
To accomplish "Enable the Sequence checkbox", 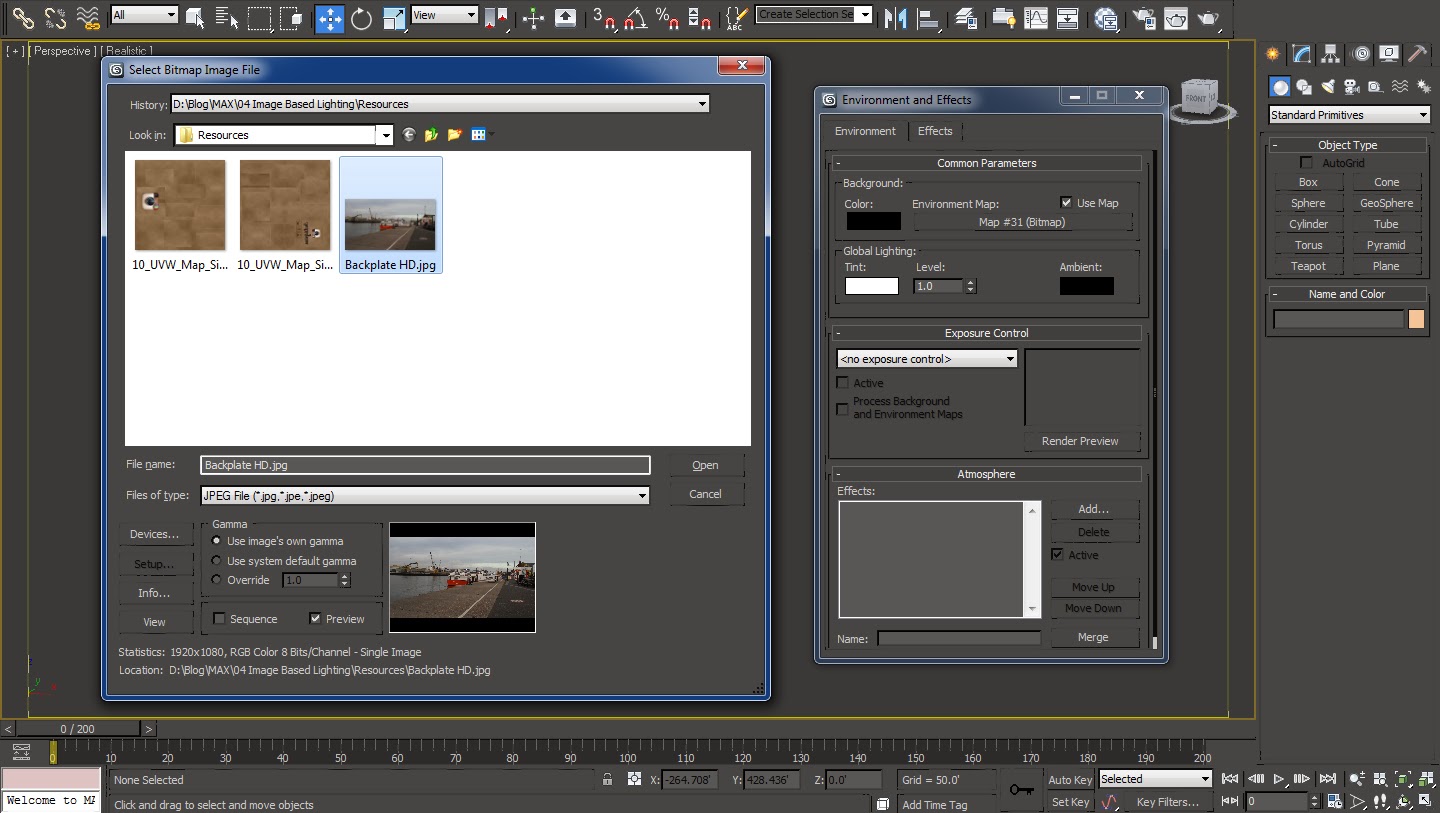I will pos(220,619).
